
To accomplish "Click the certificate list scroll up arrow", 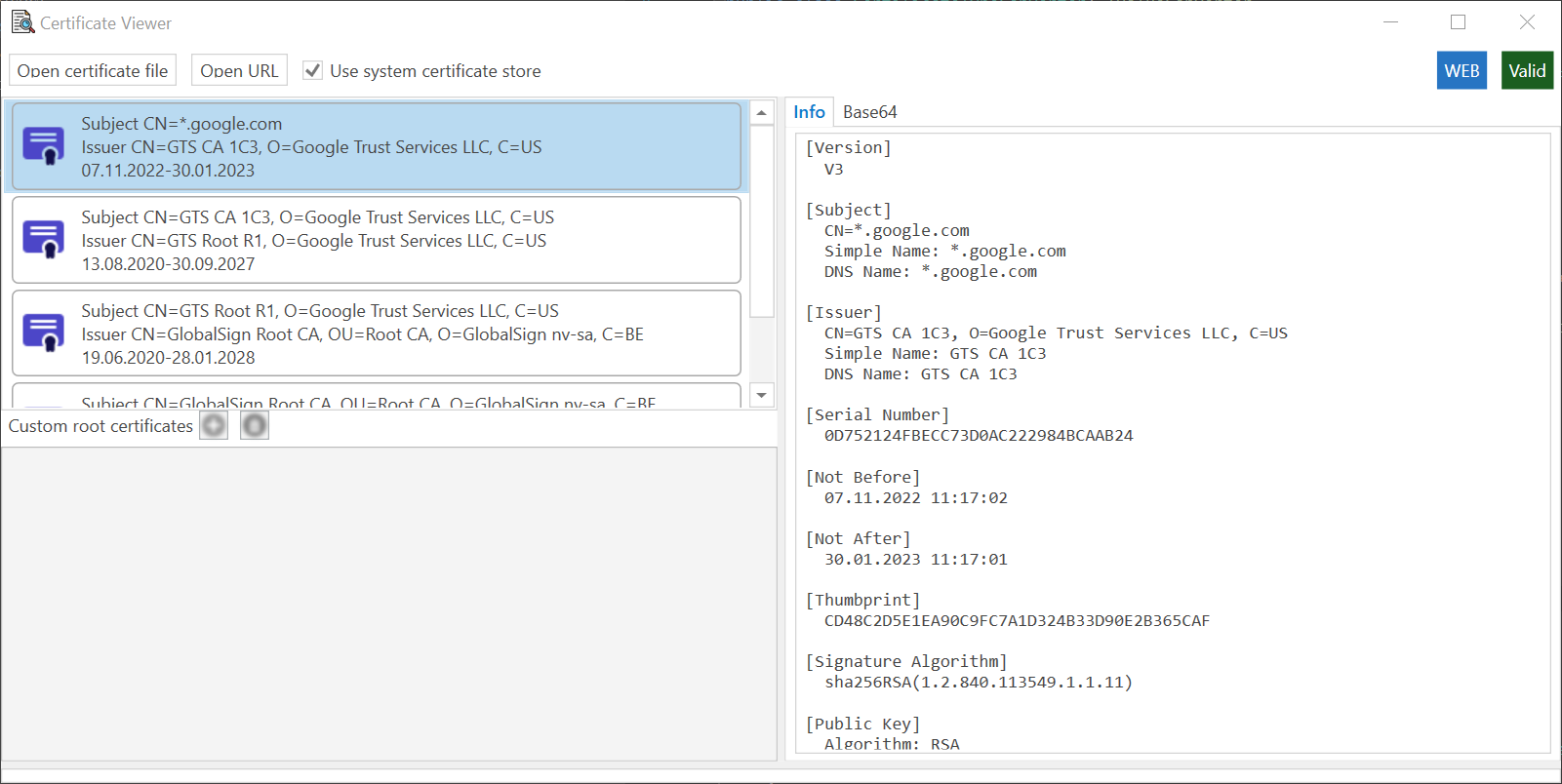I will click(x=762, y=113).
